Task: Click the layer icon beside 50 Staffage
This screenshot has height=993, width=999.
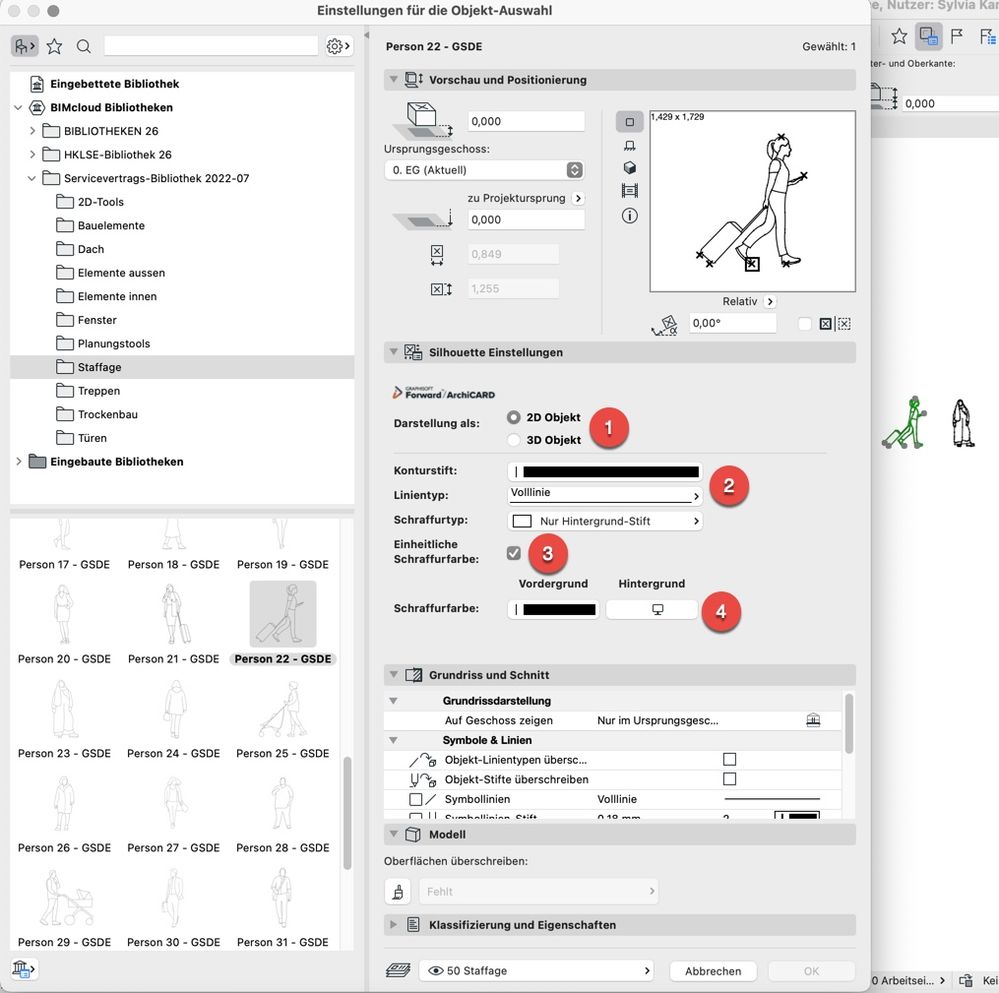Action: point(398,971)
